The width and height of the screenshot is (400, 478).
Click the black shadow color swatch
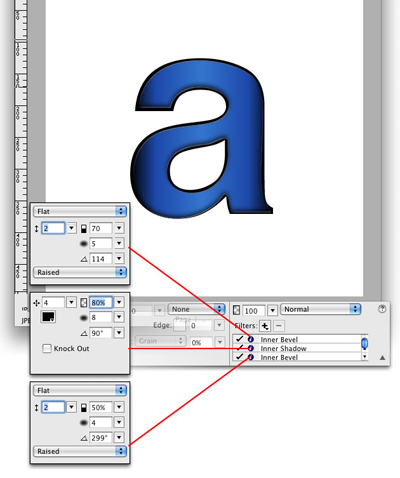pyautogui.click(x=48, y=317)
